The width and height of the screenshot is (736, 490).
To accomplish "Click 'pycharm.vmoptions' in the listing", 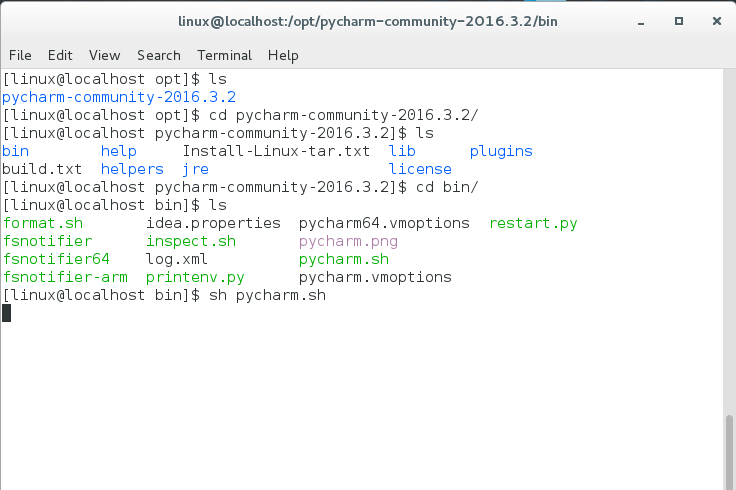I will [375, 277].
